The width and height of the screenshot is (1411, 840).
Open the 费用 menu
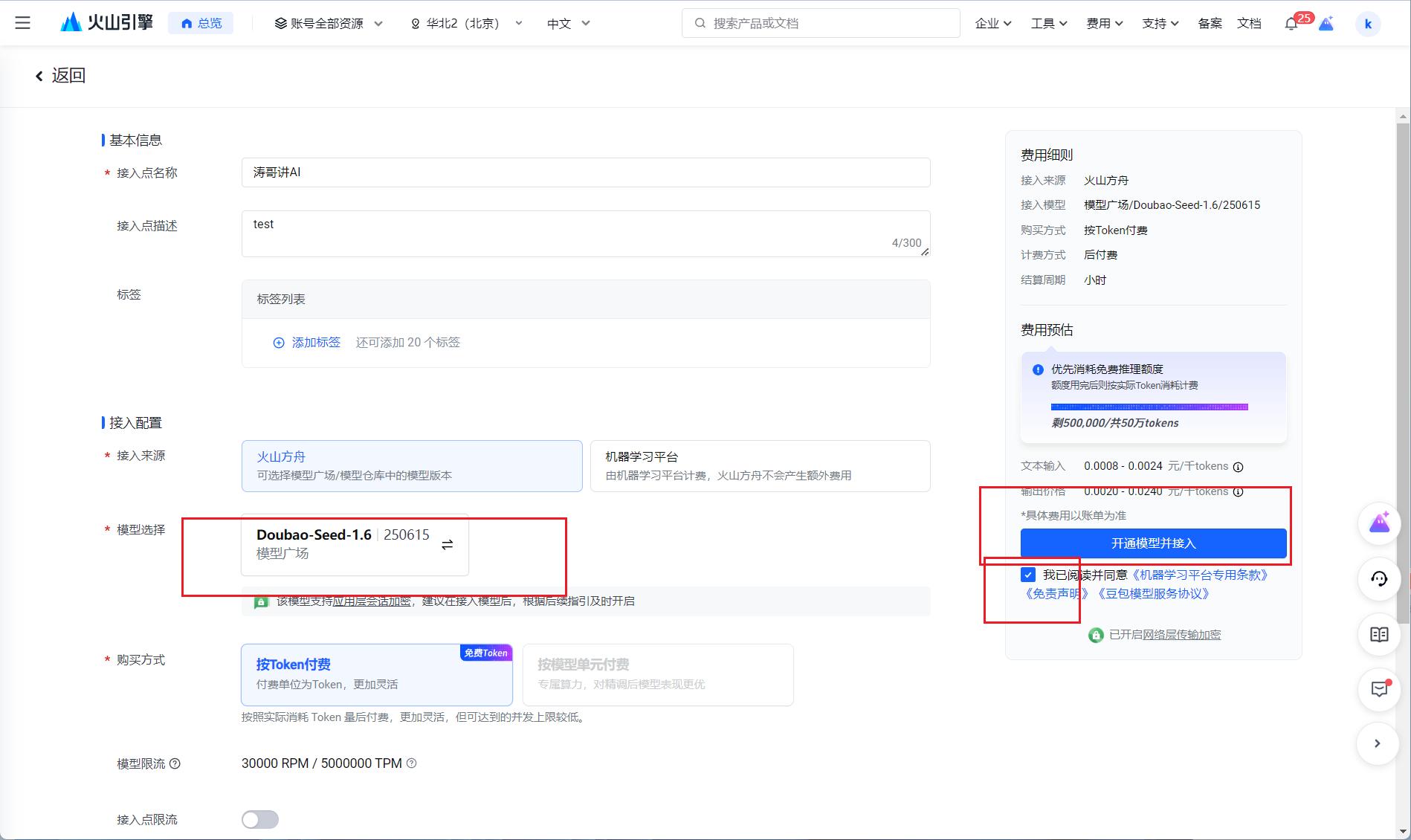(1105, 23)
